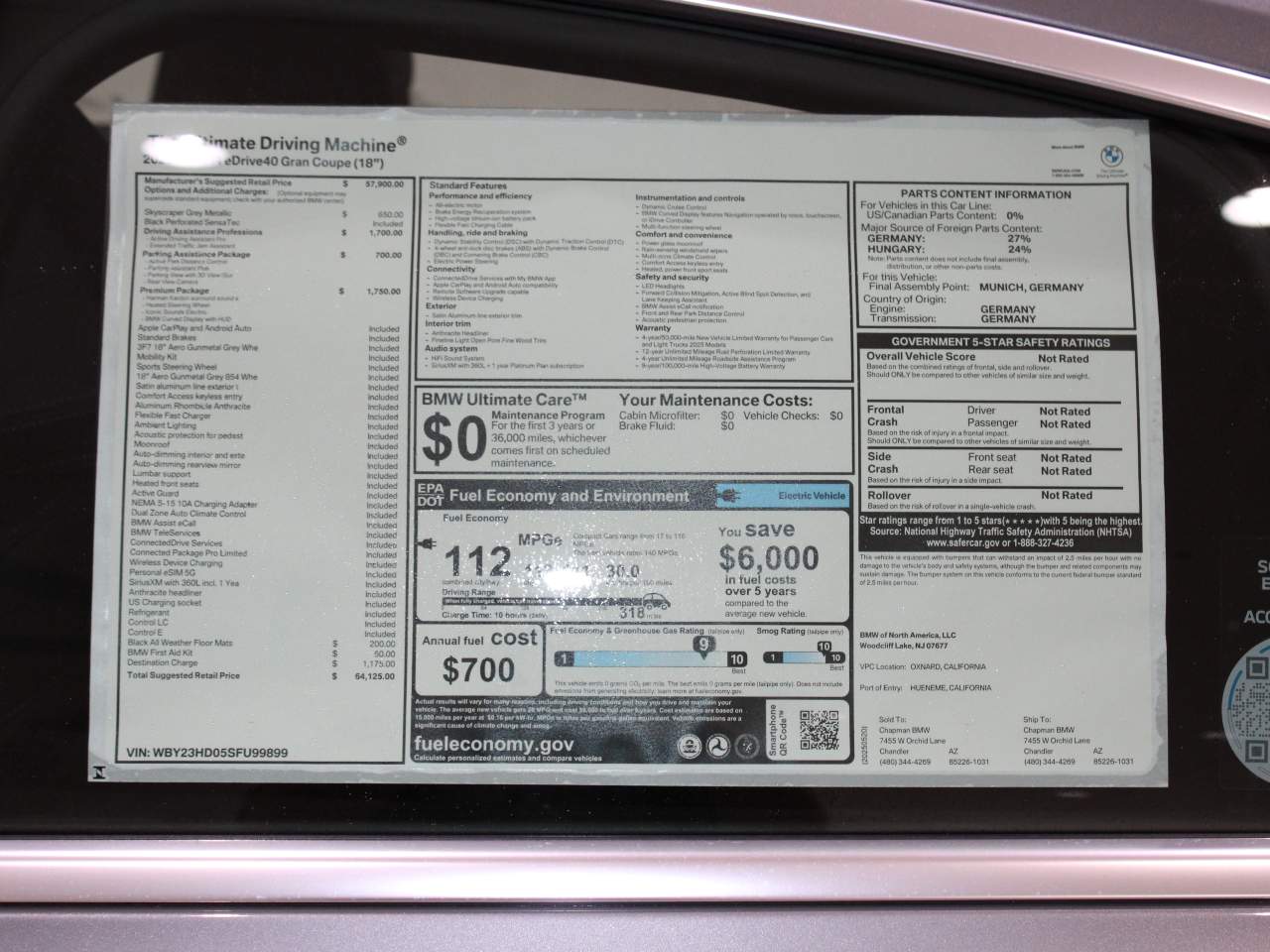Click the Total Suggested Retail Price label
Image resolution: width=1270 pixels, height=952 pixels.
[184, 675]
